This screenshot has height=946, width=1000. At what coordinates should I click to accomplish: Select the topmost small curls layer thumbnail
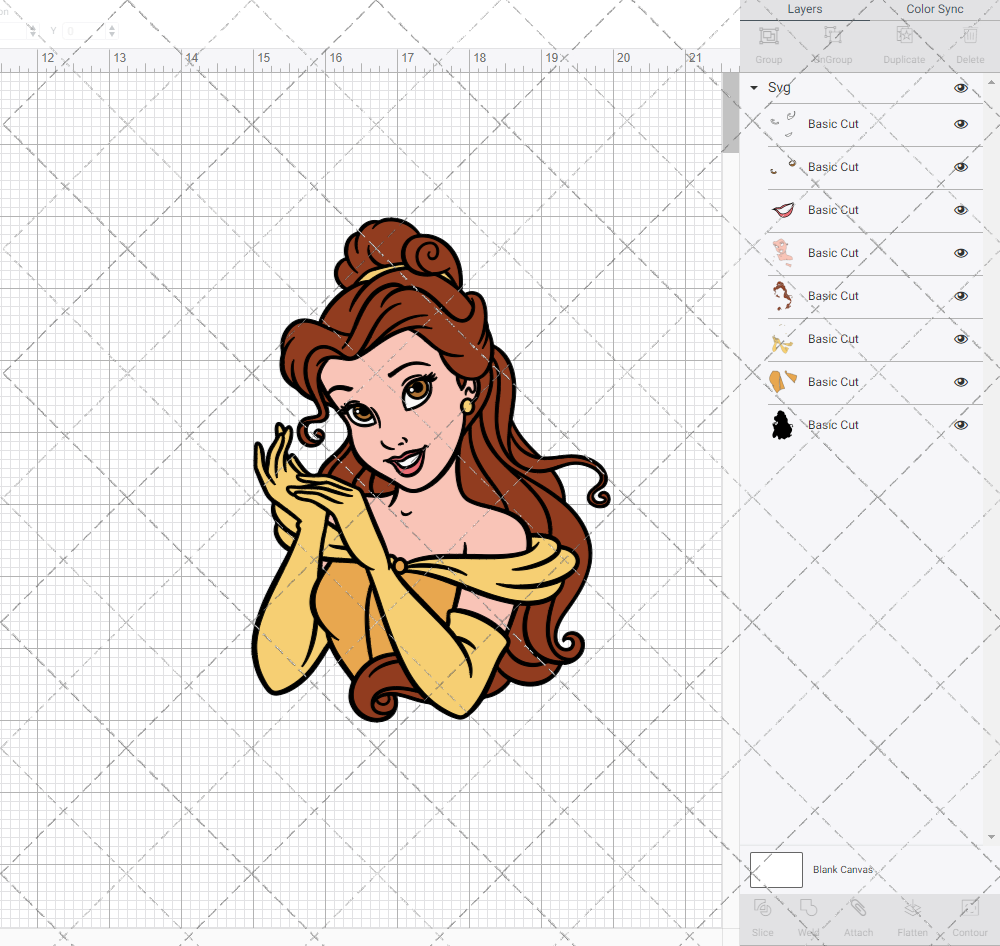coord(783,124)
